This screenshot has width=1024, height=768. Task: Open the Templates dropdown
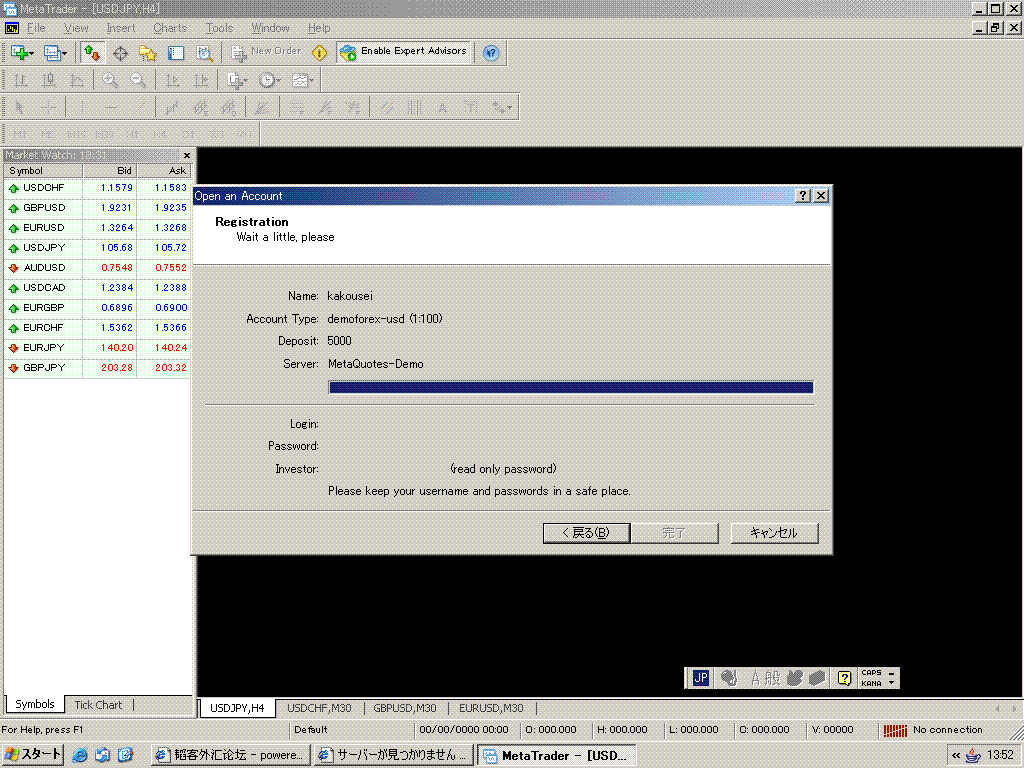(302, 80)
